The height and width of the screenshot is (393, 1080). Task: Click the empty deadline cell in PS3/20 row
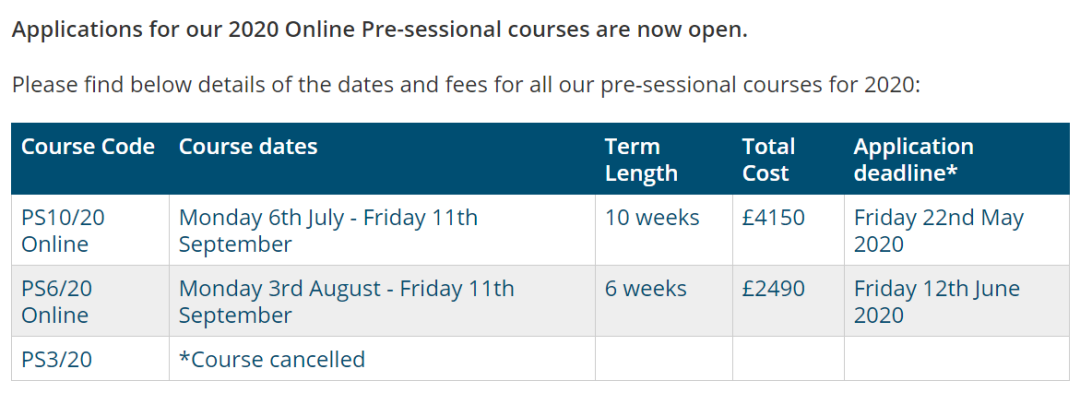tap(957, 359)
